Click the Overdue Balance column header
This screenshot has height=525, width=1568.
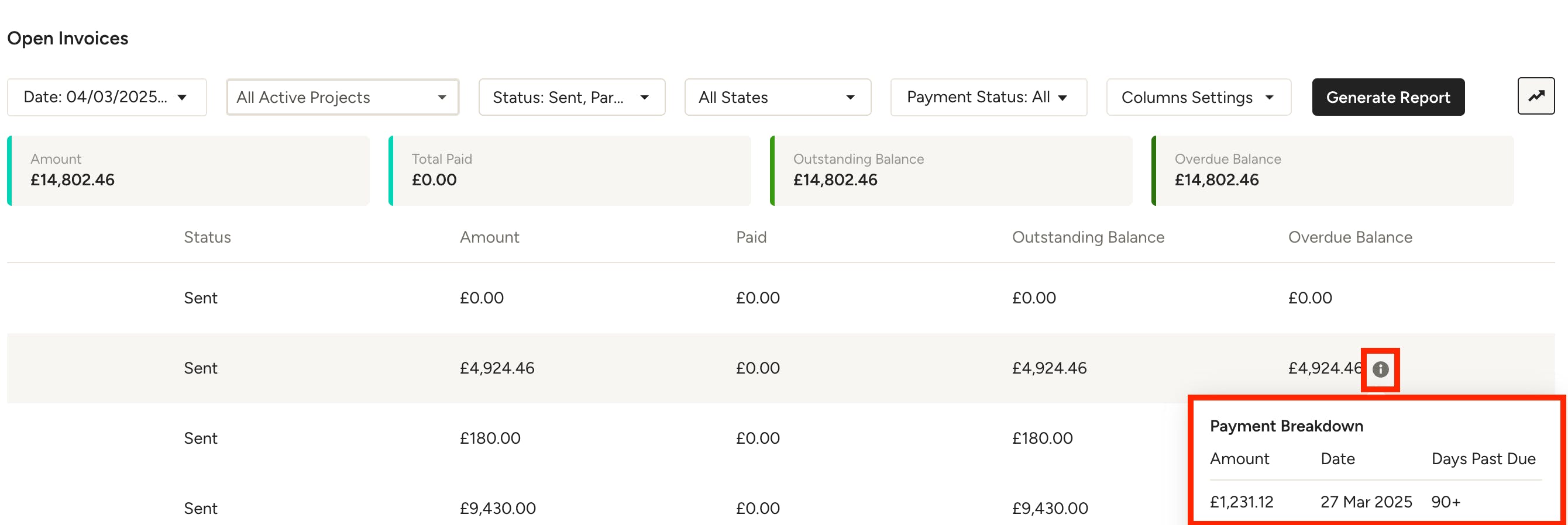tap(1350, 237)
